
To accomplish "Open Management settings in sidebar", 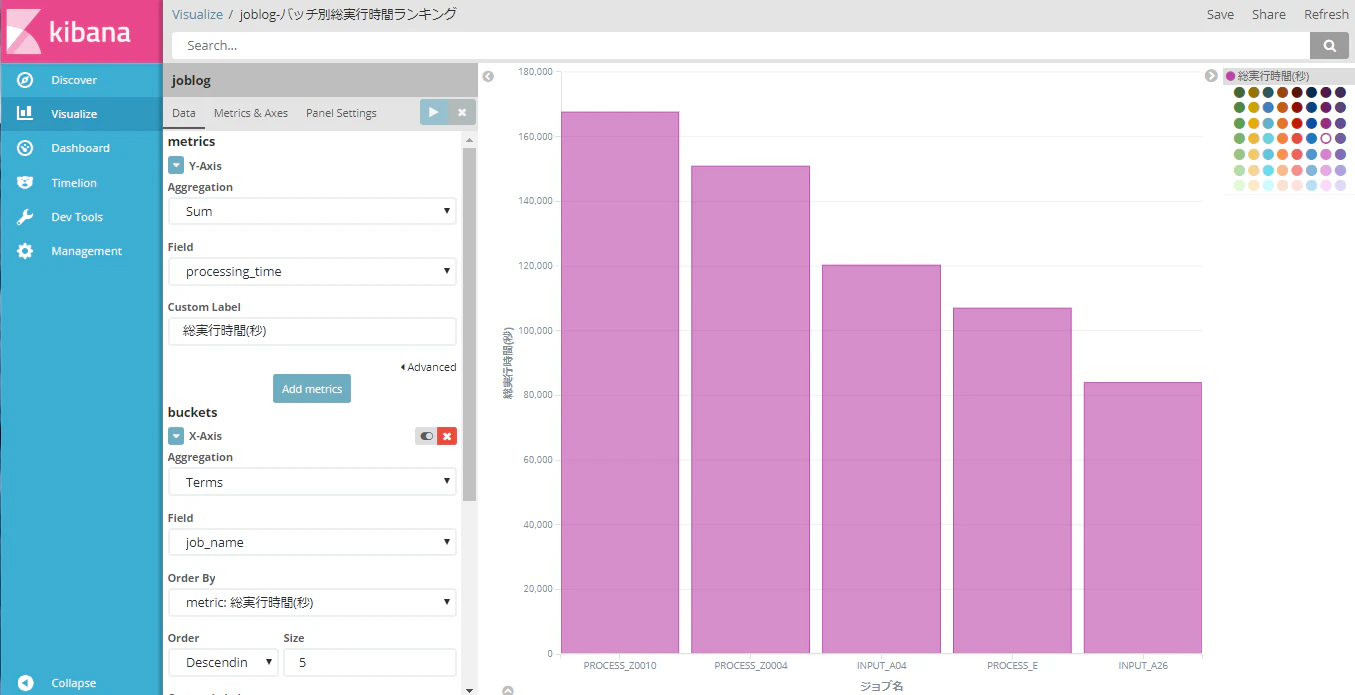I will tap(81, 251).
